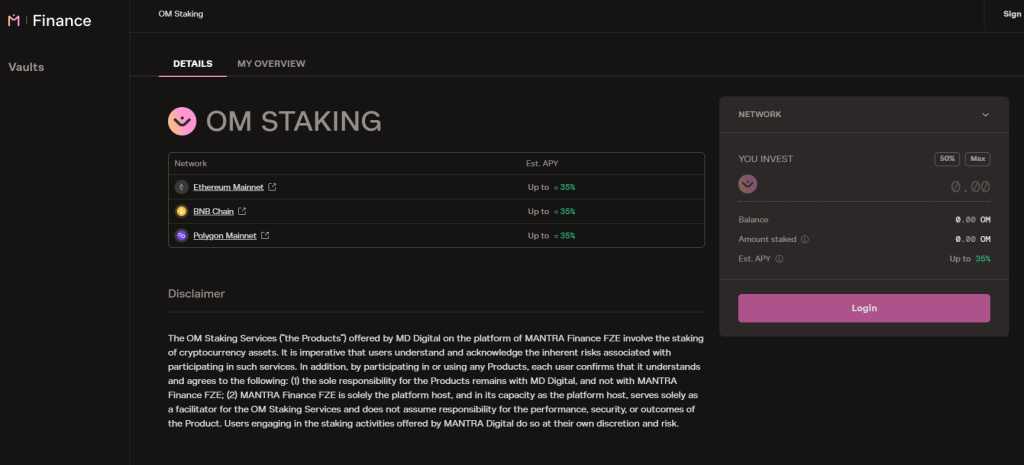Switch to the MY OVERVIEW tab
1024x465 pixels.
tap(271, 64)
